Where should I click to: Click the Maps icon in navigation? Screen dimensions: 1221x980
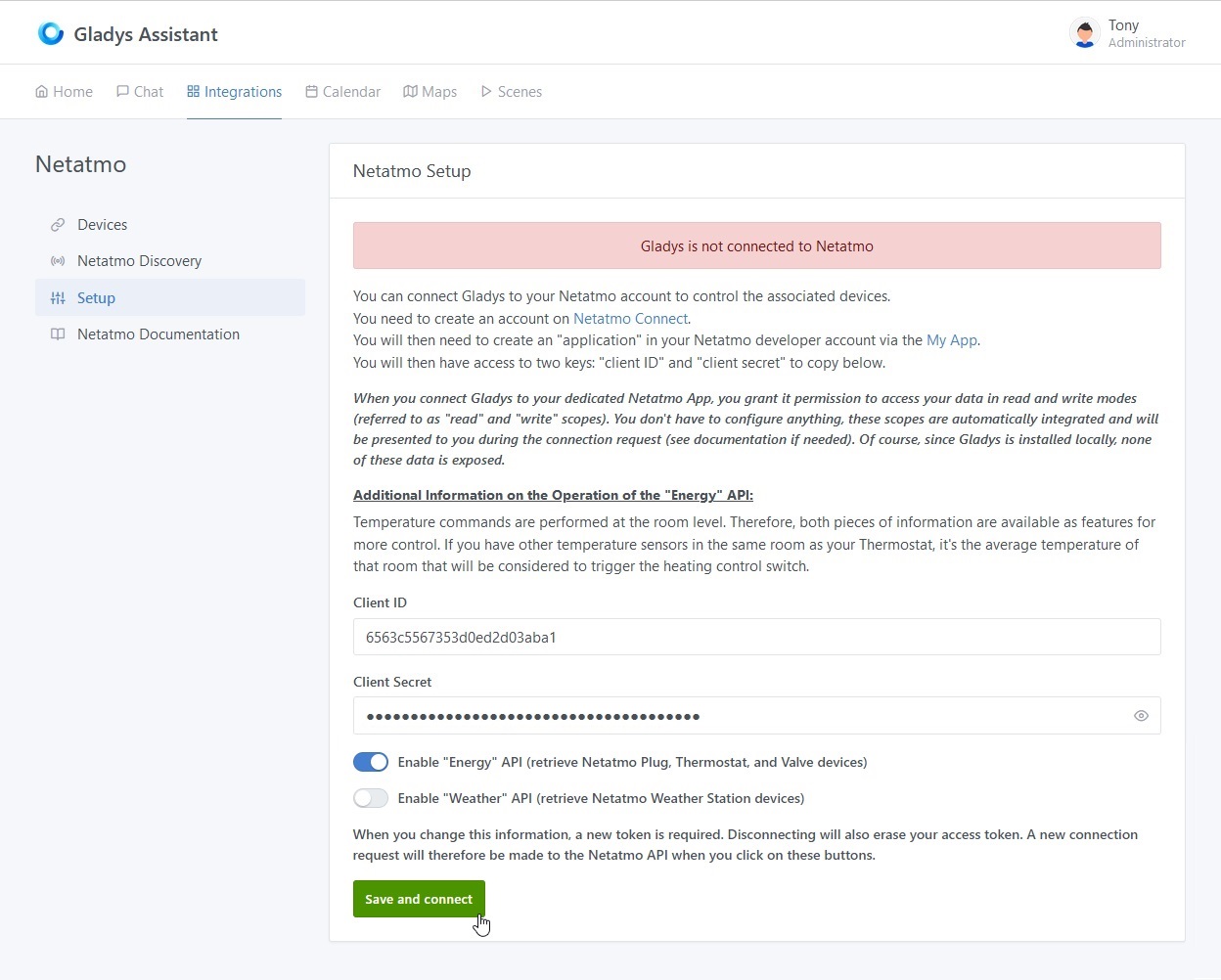coord(411,92)
